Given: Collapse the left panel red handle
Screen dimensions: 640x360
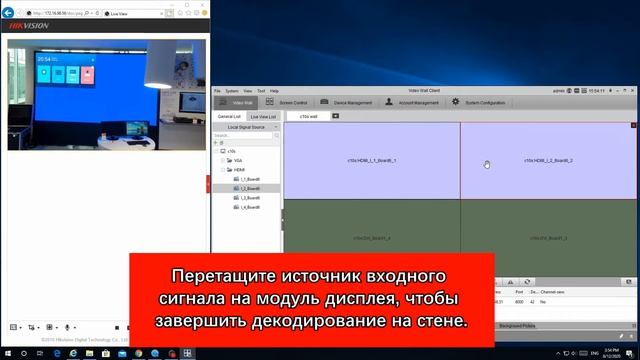Looking at the screenshot, I should (x=208, y=184).
